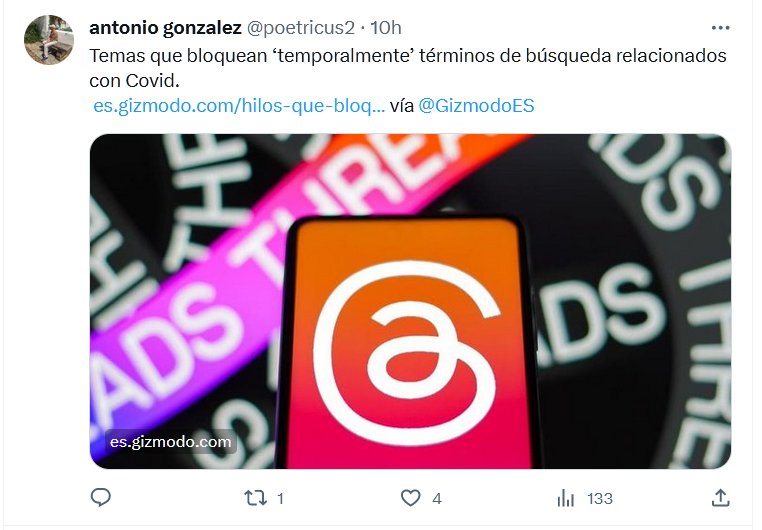Click the Share upload arrow icon

click(x=720, y=498)
